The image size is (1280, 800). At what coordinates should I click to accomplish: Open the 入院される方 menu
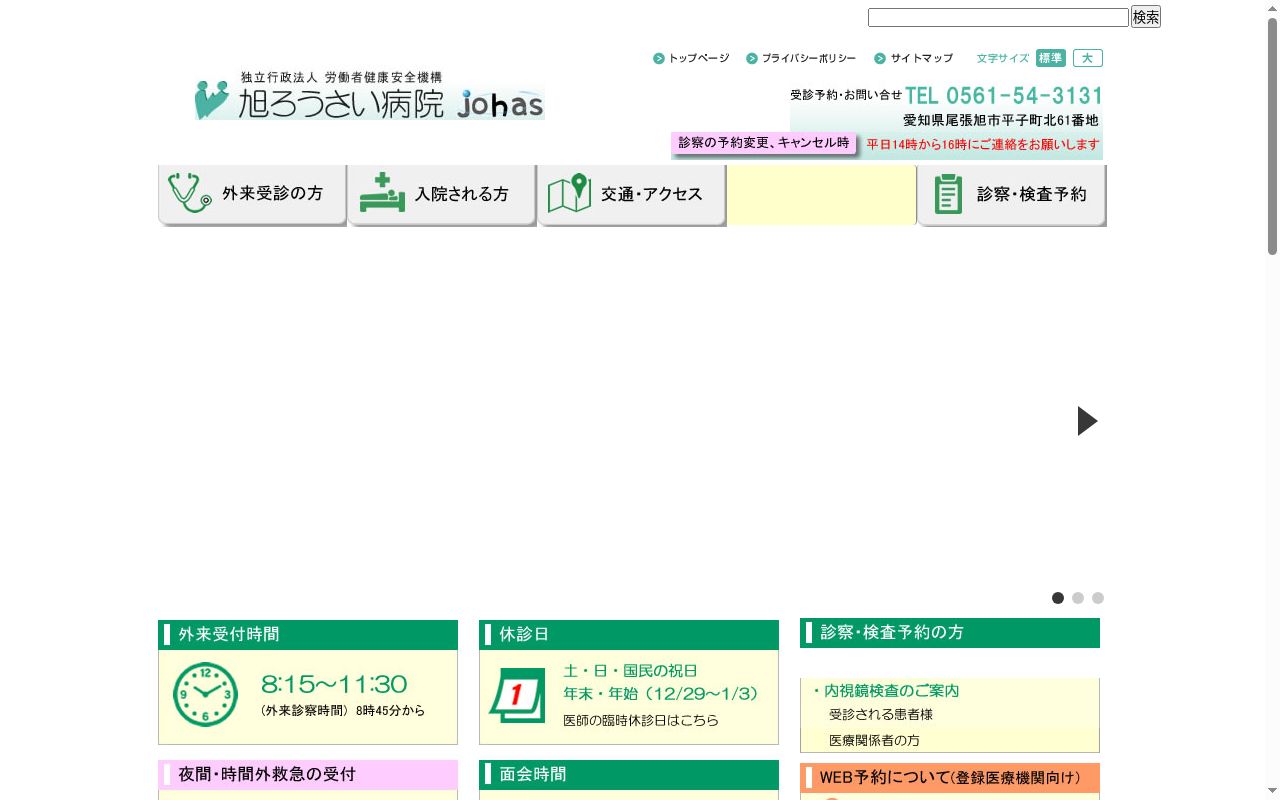coord(442,195)
